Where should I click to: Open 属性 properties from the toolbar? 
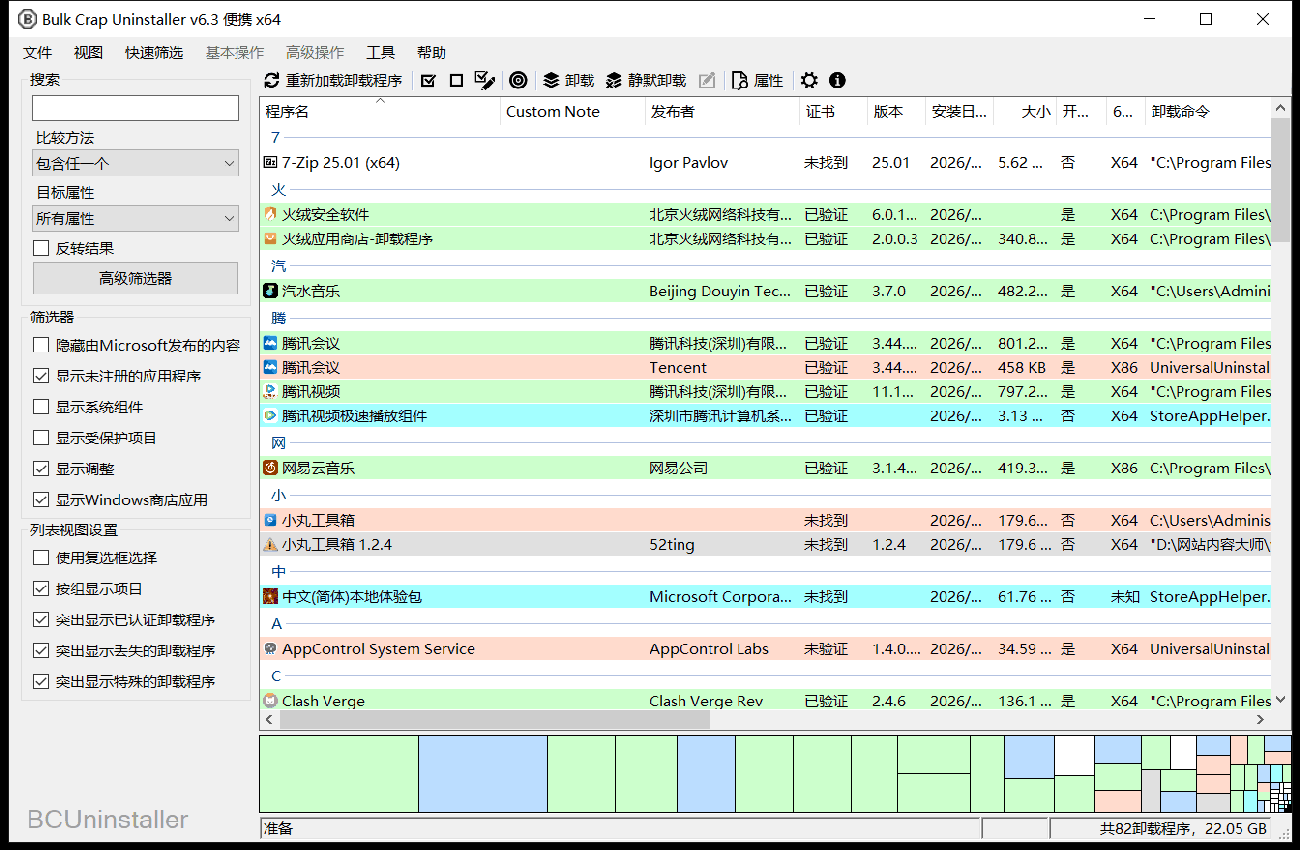point(757,81)
